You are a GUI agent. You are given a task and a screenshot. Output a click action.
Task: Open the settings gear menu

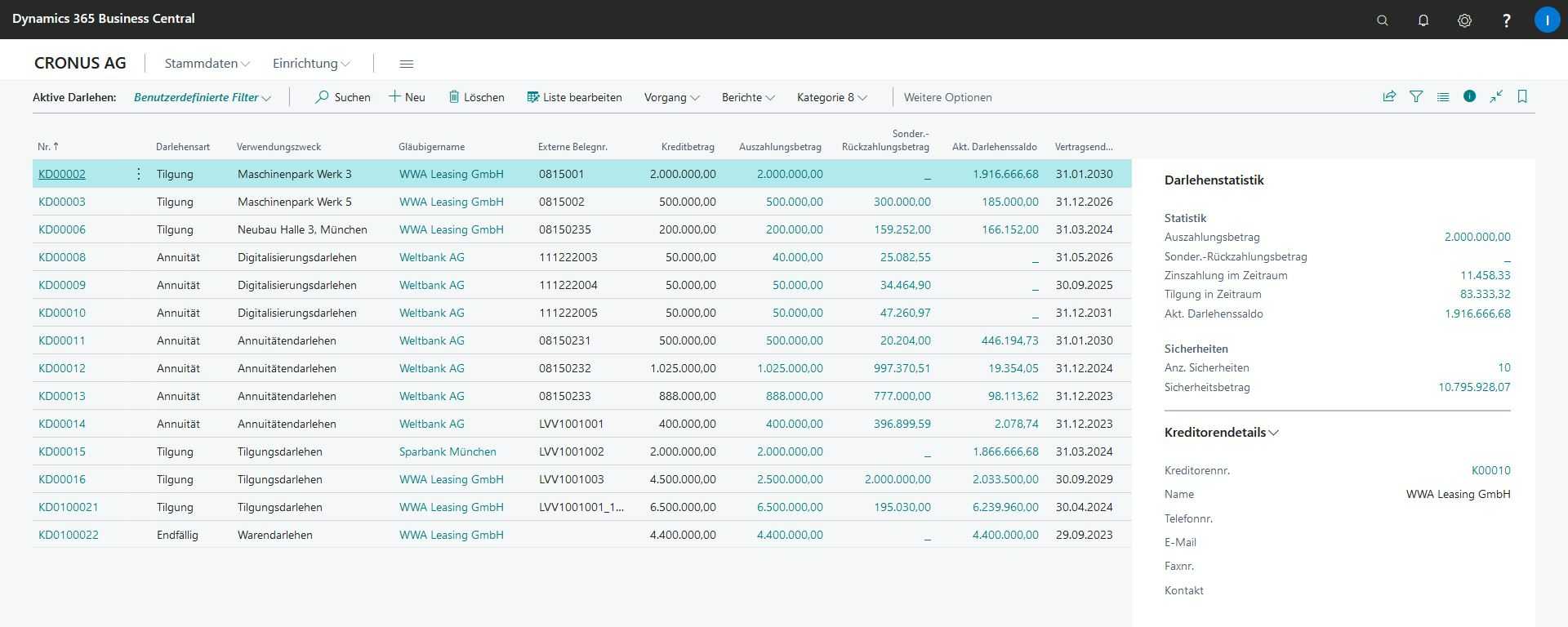click(1464, 20)
